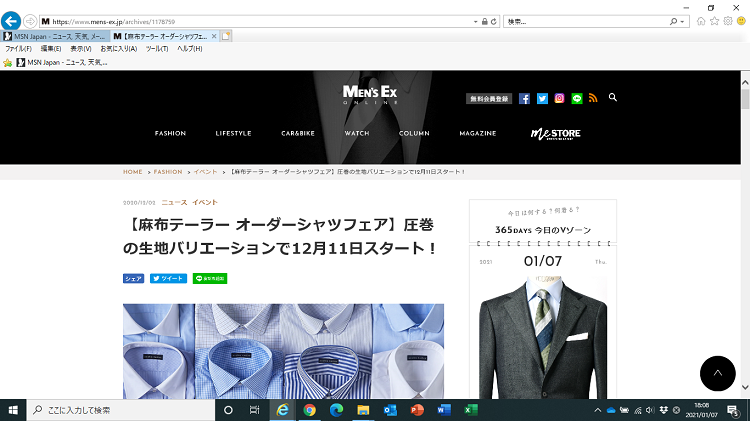Open the COLUMN navigation item
The height and width of the screenshot is (421, 750).
[414, 133]
